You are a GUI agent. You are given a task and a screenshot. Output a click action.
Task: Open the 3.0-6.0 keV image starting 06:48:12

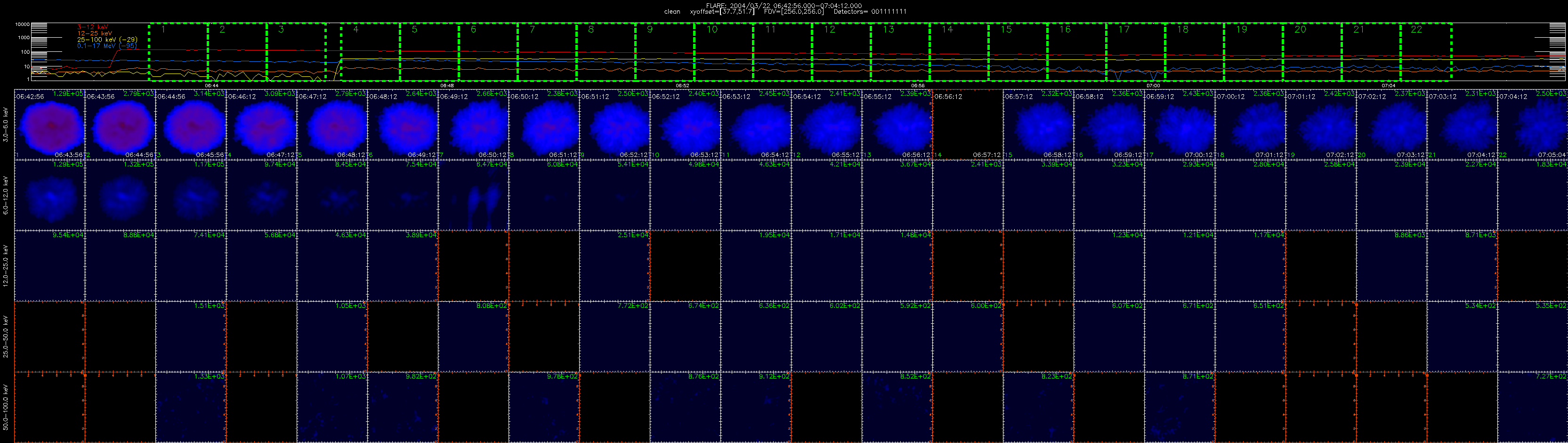[403, 124]
